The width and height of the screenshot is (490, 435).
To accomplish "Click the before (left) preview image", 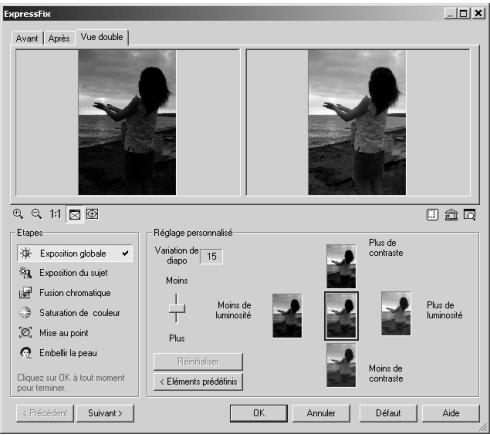I will coord(127,122).
